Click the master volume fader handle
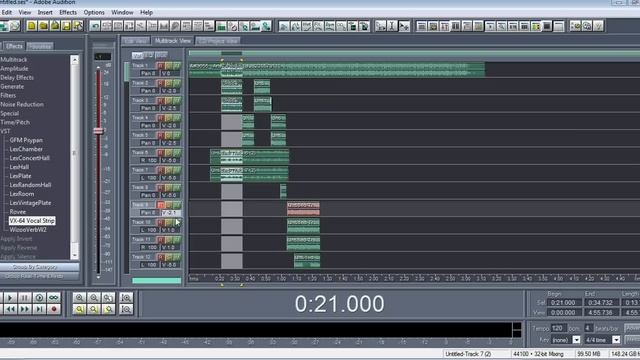Screen dimensions: 640x360 pos(98,131)
